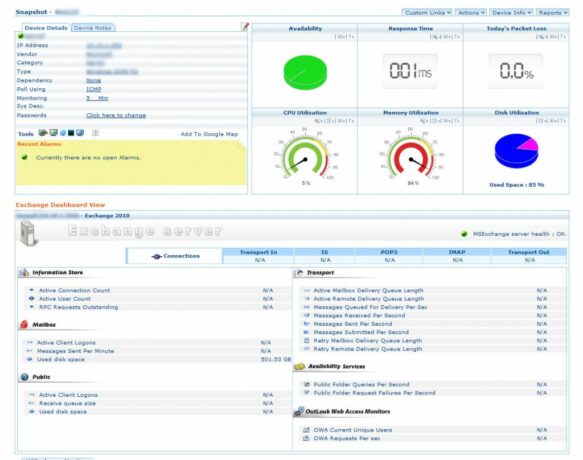
Task: Click the eye icon beside Active User Count
Action: 32,299
